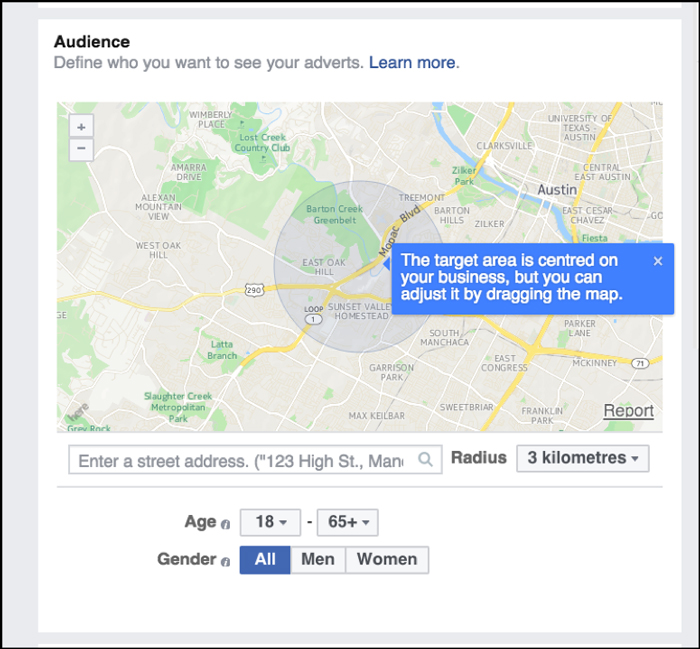Click the Barton Creek Greenbelt map label

[x=334, y=214]
